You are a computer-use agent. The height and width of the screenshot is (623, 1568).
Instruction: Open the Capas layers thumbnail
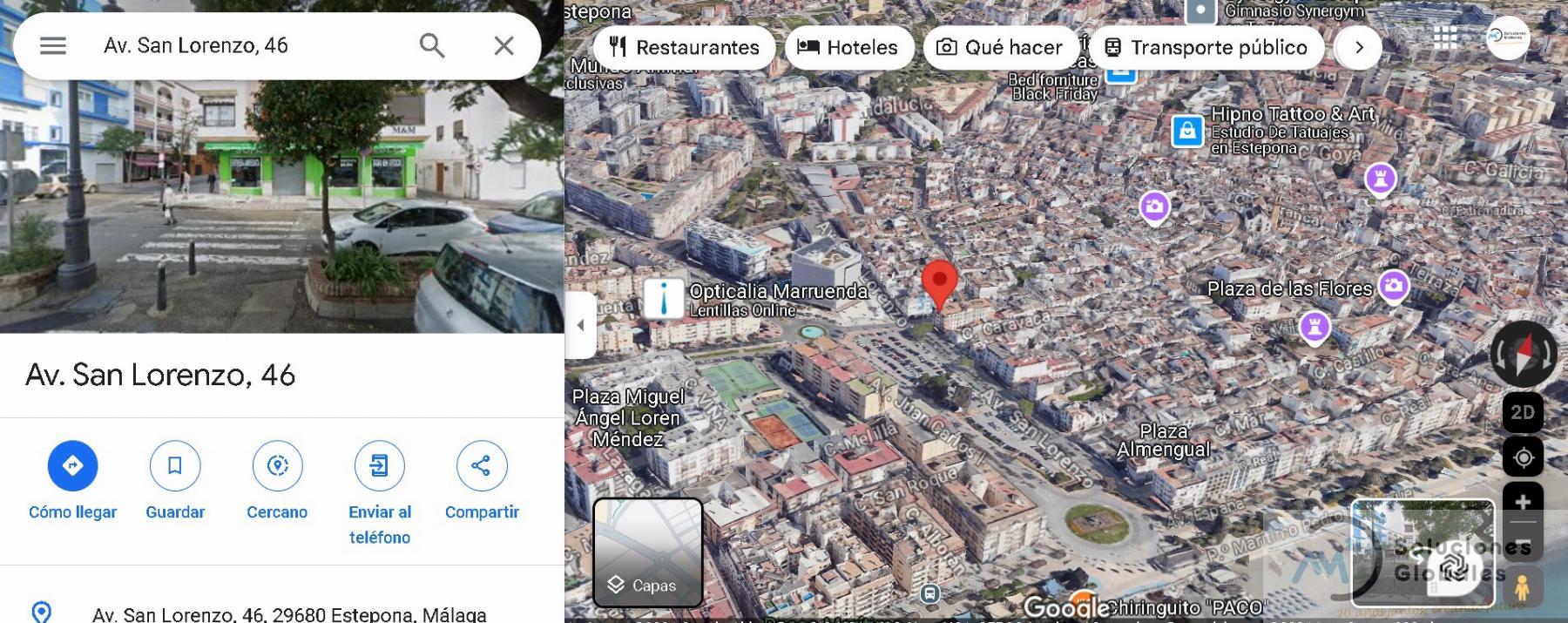click(x=648, y=552)
